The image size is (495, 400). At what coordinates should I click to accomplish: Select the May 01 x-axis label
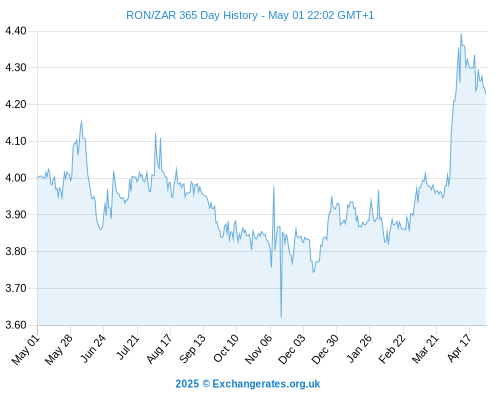click(x=26, y=349)
